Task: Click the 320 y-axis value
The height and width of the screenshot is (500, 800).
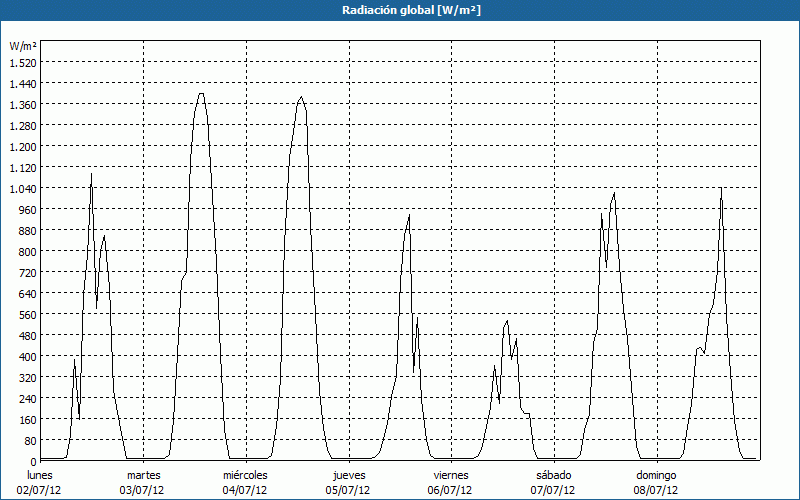Action: point(28,378)
